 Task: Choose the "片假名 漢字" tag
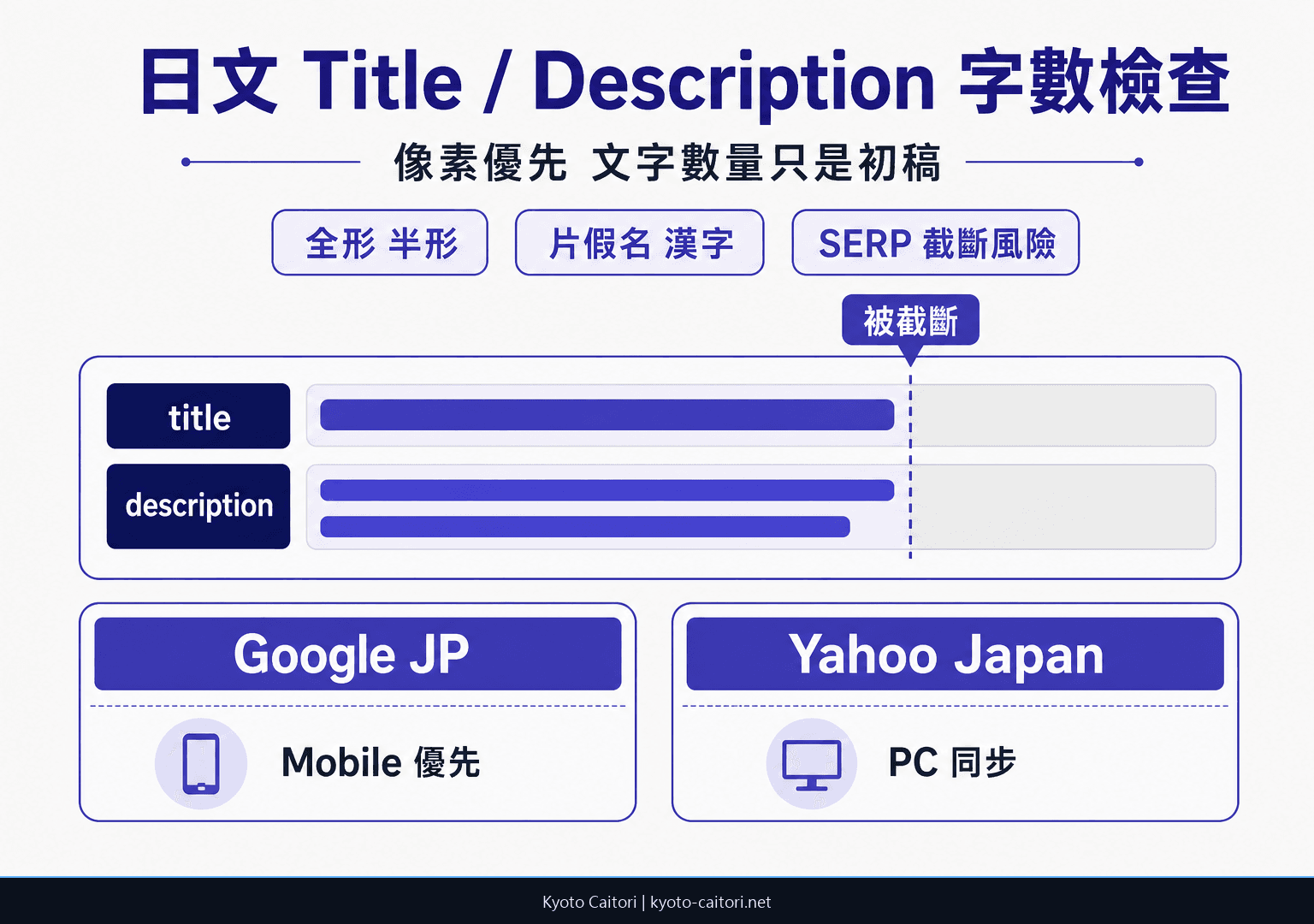point(640,243)
